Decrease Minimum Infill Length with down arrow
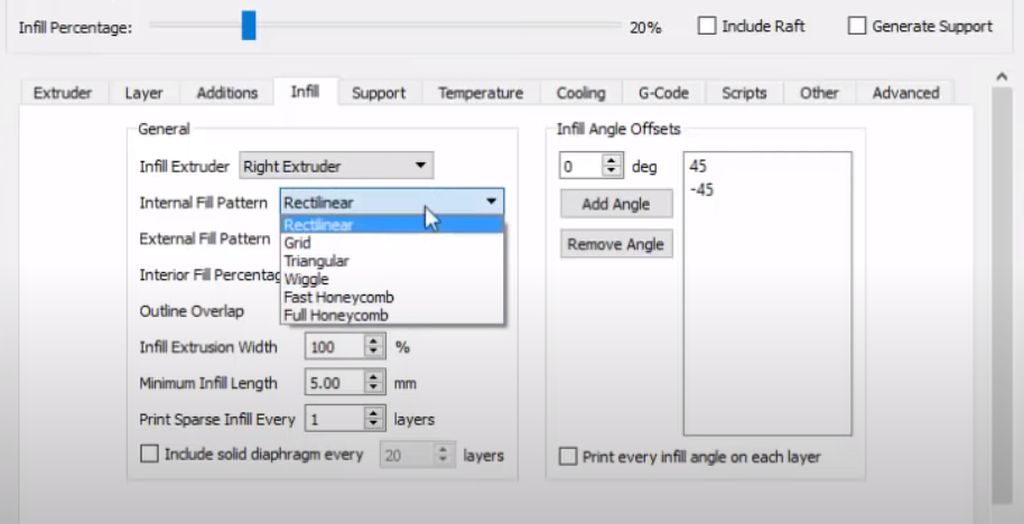The height and width of the screenshot is (524, 1024). click(374, 388)
